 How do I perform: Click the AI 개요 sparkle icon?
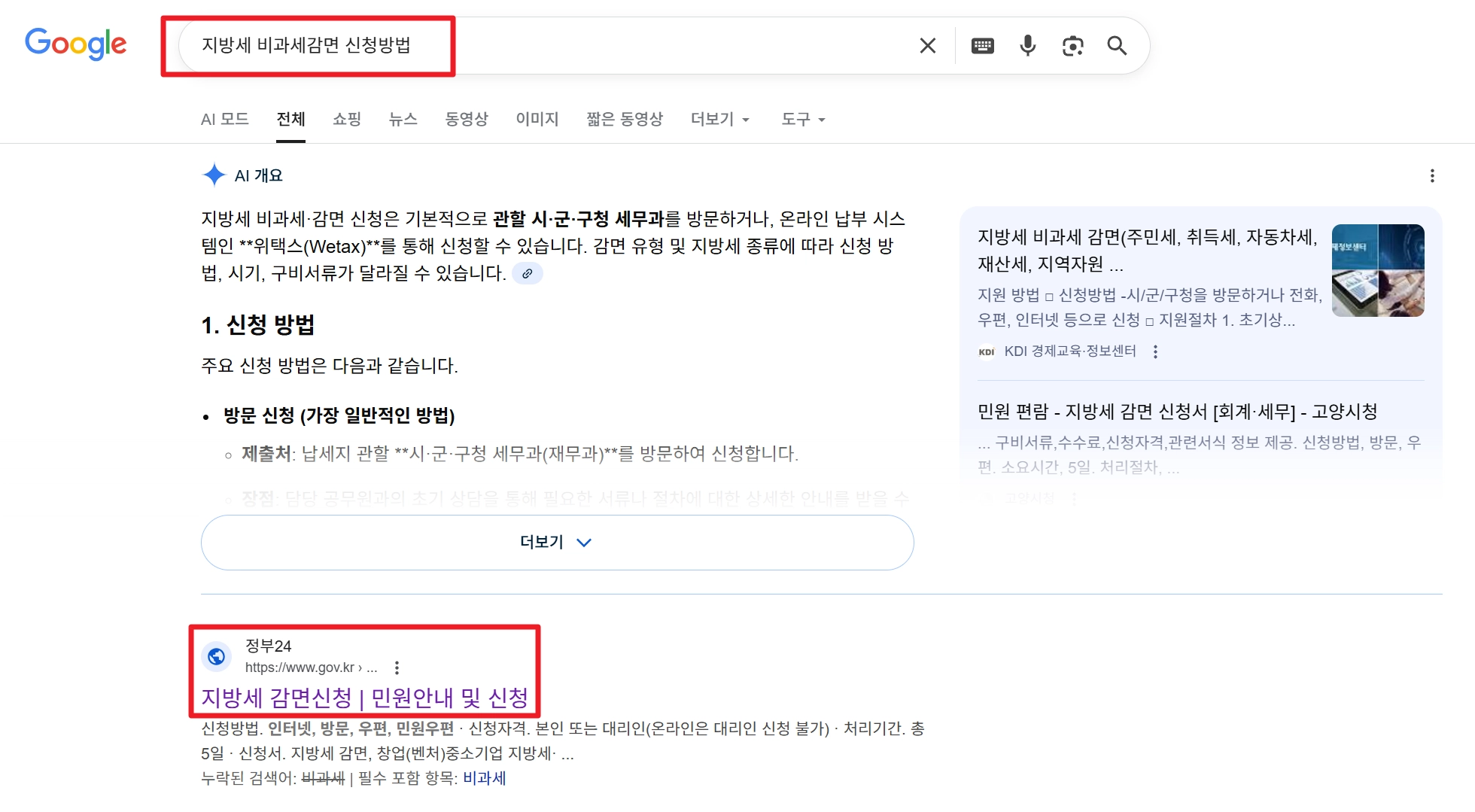click(x=214, y=175)
